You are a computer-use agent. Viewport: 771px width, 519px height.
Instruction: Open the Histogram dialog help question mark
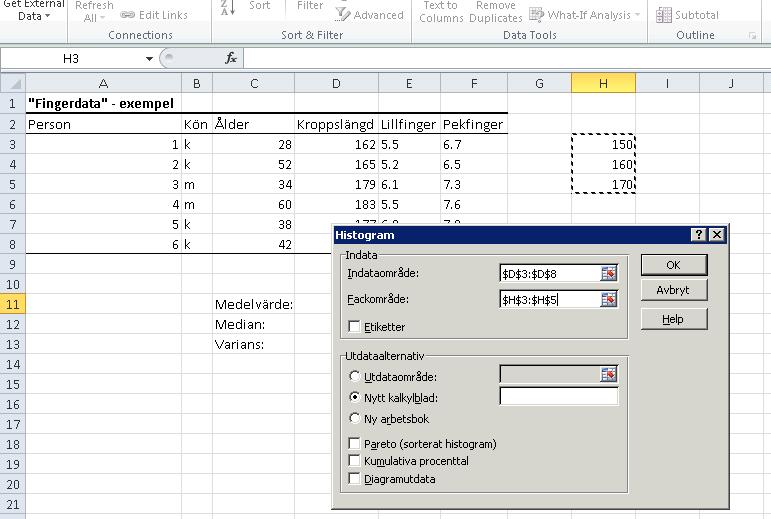699,235
